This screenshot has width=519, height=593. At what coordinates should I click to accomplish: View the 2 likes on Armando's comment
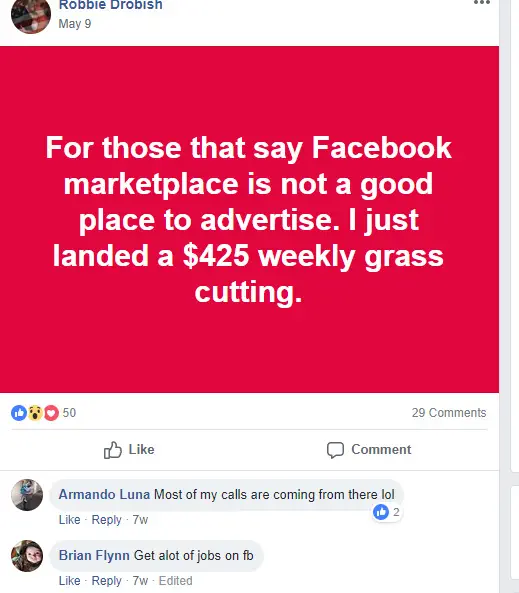click(x=387, y=512)
